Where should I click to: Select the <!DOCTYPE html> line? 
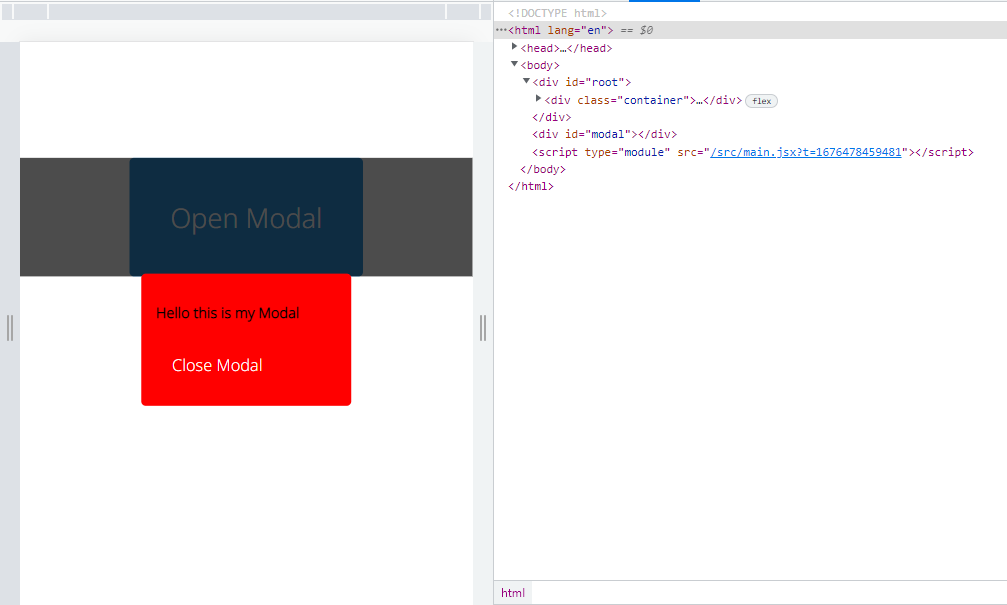(557, 13)
